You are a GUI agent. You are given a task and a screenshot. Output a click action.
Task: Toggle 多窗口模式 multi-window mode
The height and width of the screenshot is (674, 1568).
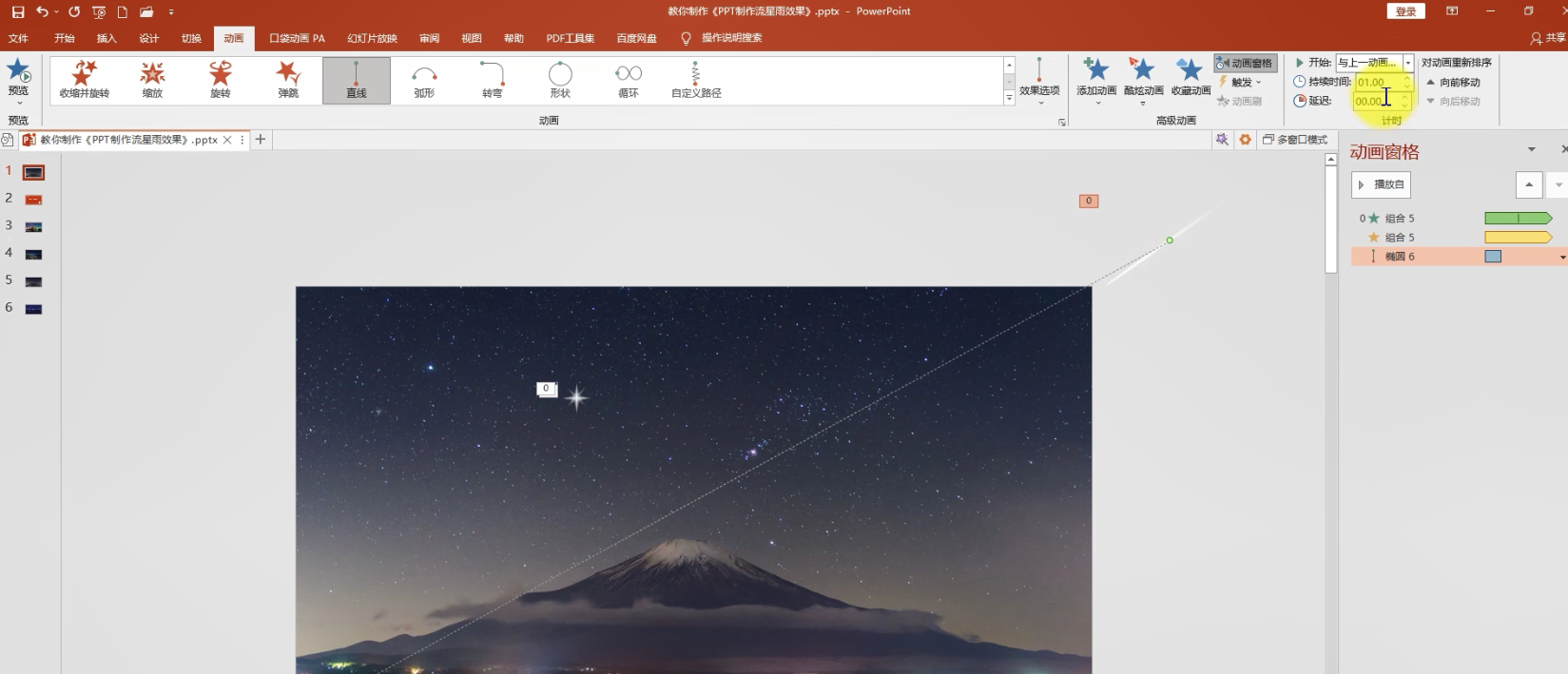1294,140
